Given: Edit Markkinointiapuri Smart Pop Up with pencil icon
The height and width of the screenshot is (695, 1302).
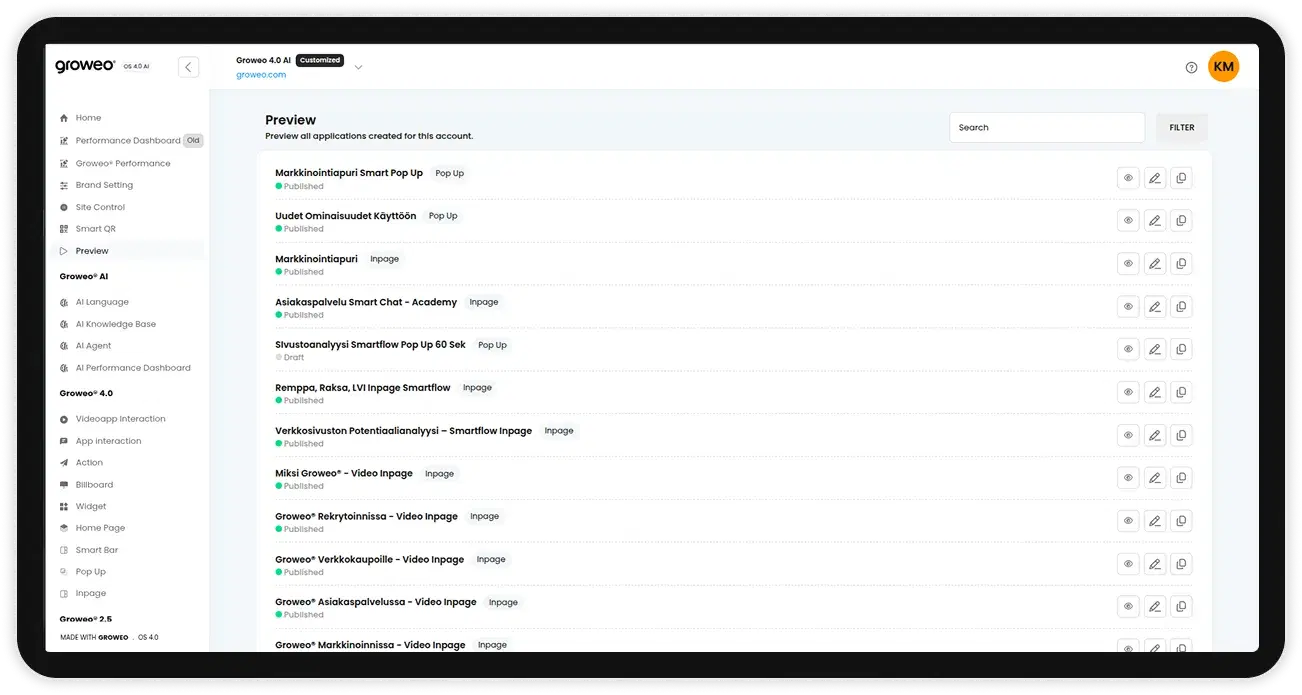Looking at the screenshot, I should click(1154, 178).
